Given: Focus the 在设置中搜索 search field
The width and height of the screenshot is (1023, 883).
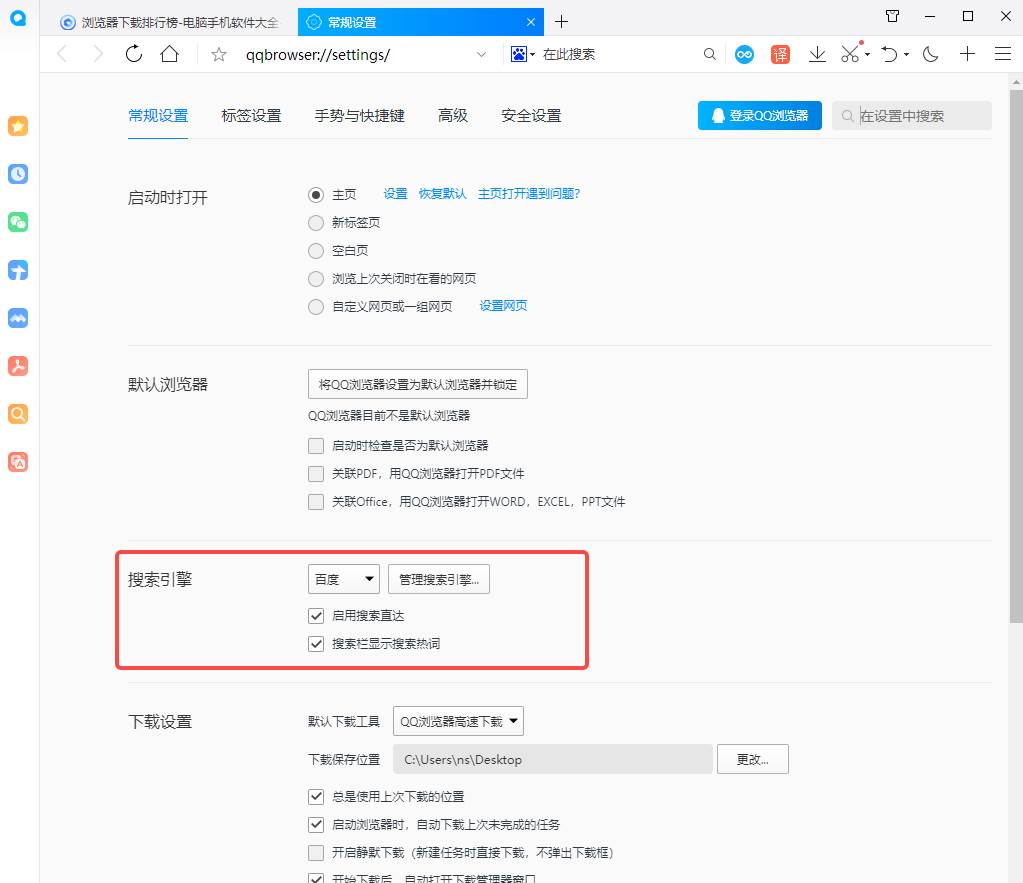Looking at the screenshot, I should 911,116.
